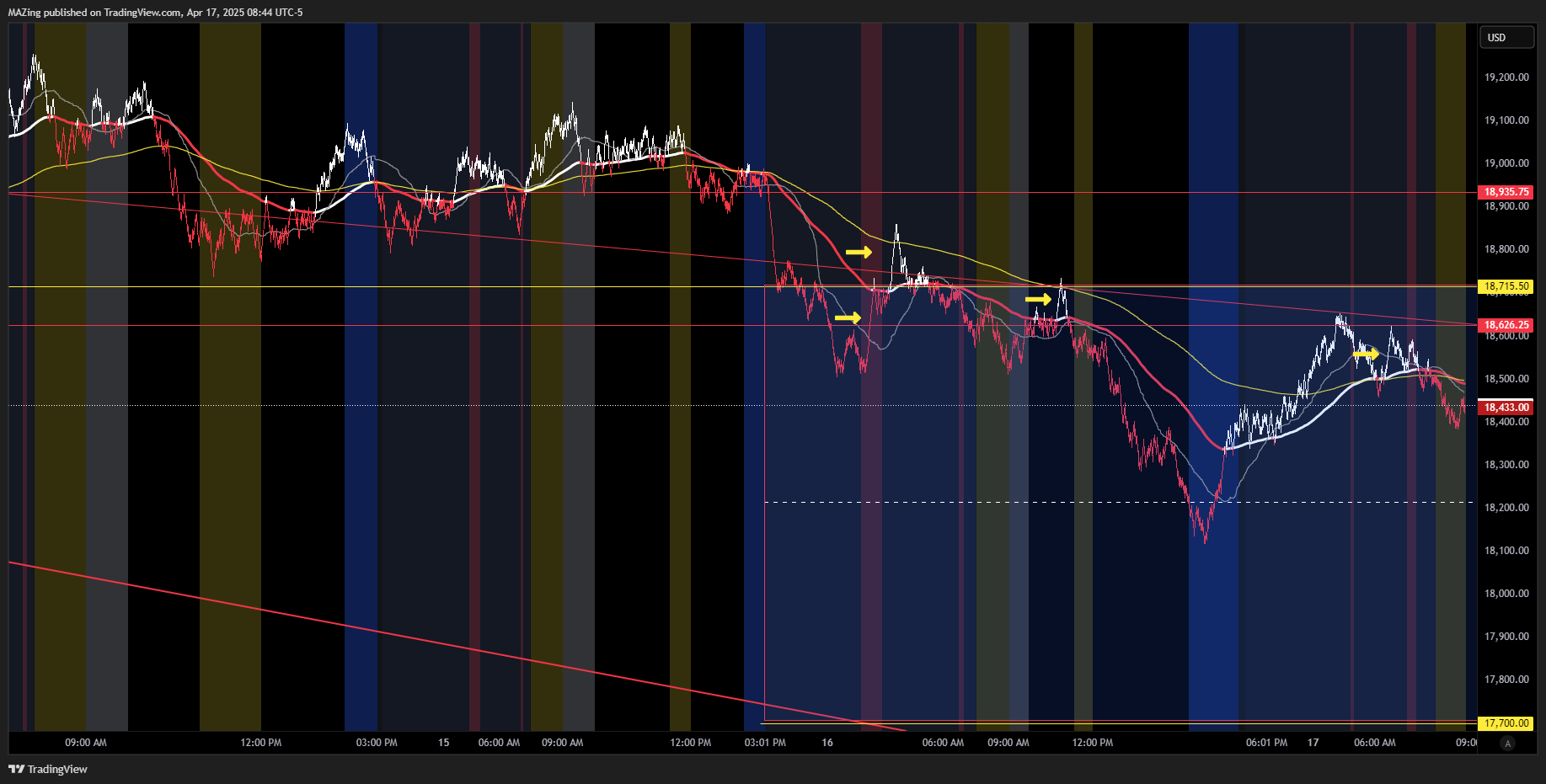Screen dimensions: 1546x784
Task: Open the TradingView logo link
Action: pos(48,769)
